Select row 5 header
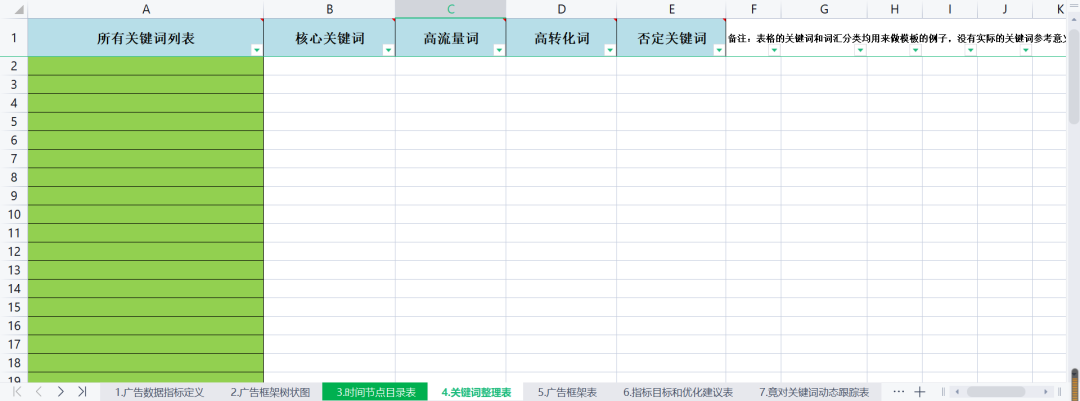The image size is (1080, 401). coord(14,122)
